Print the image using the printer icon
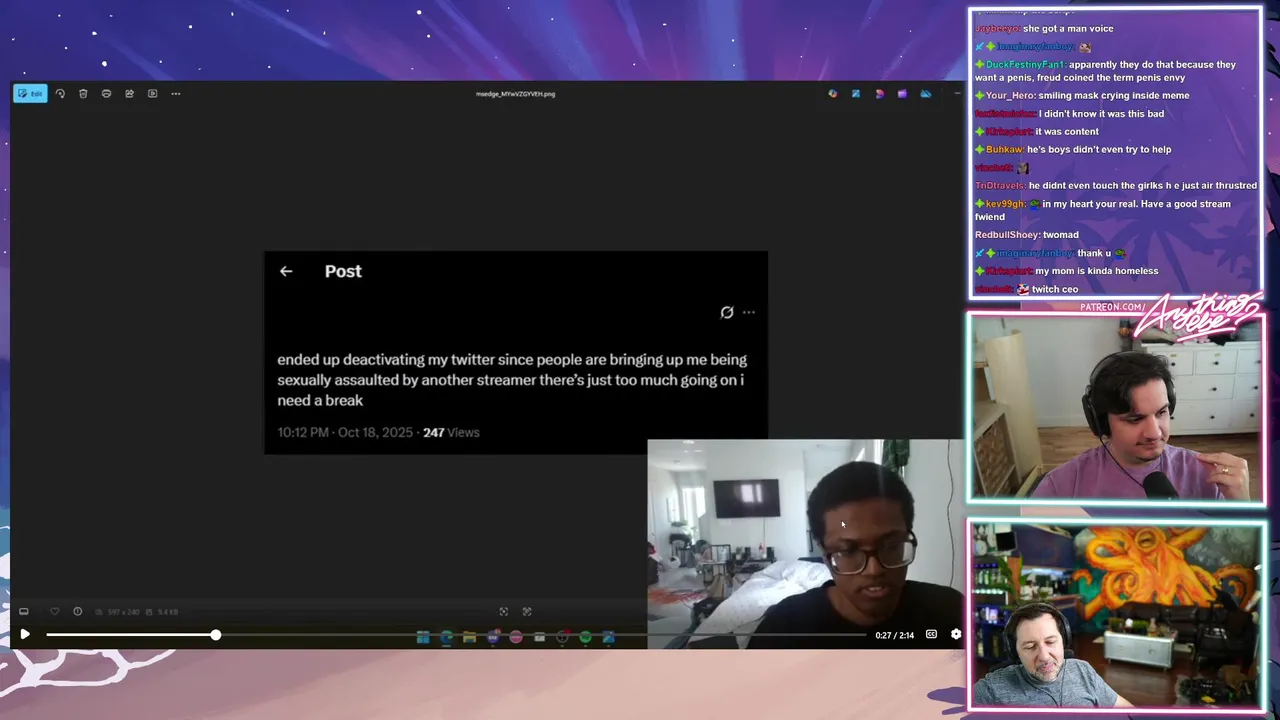The width and height of the screenshot is (1280, 720). [106, 94]
